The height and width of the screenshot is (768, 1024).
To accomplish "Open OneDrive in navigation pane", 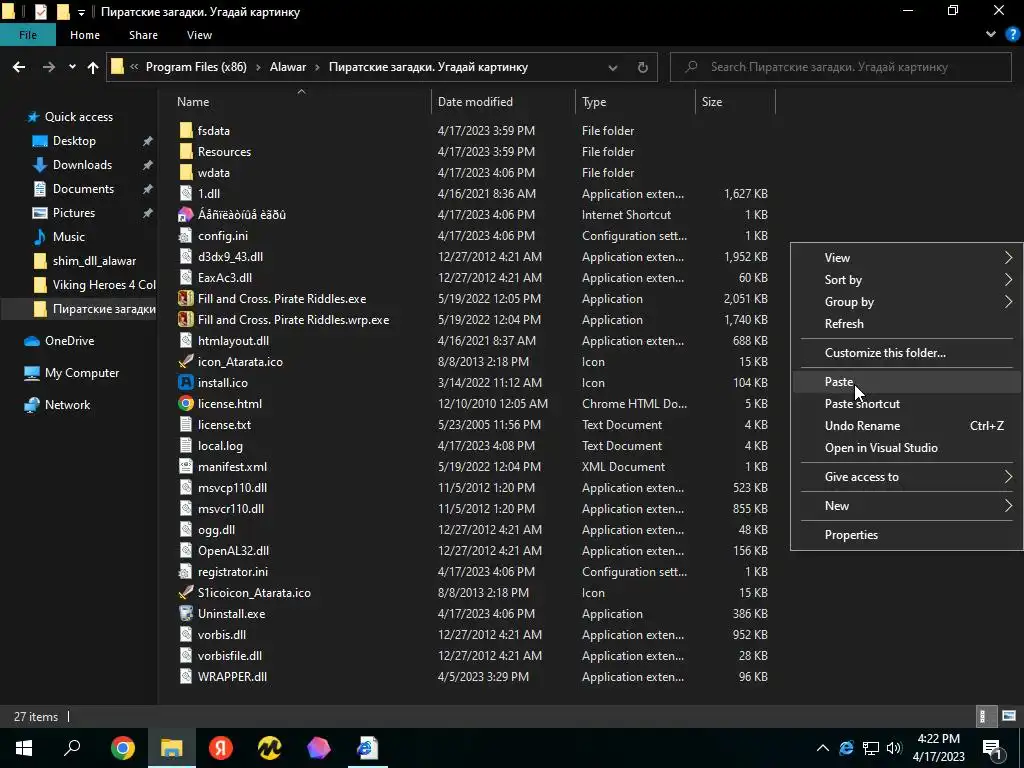I will point(69,340).
